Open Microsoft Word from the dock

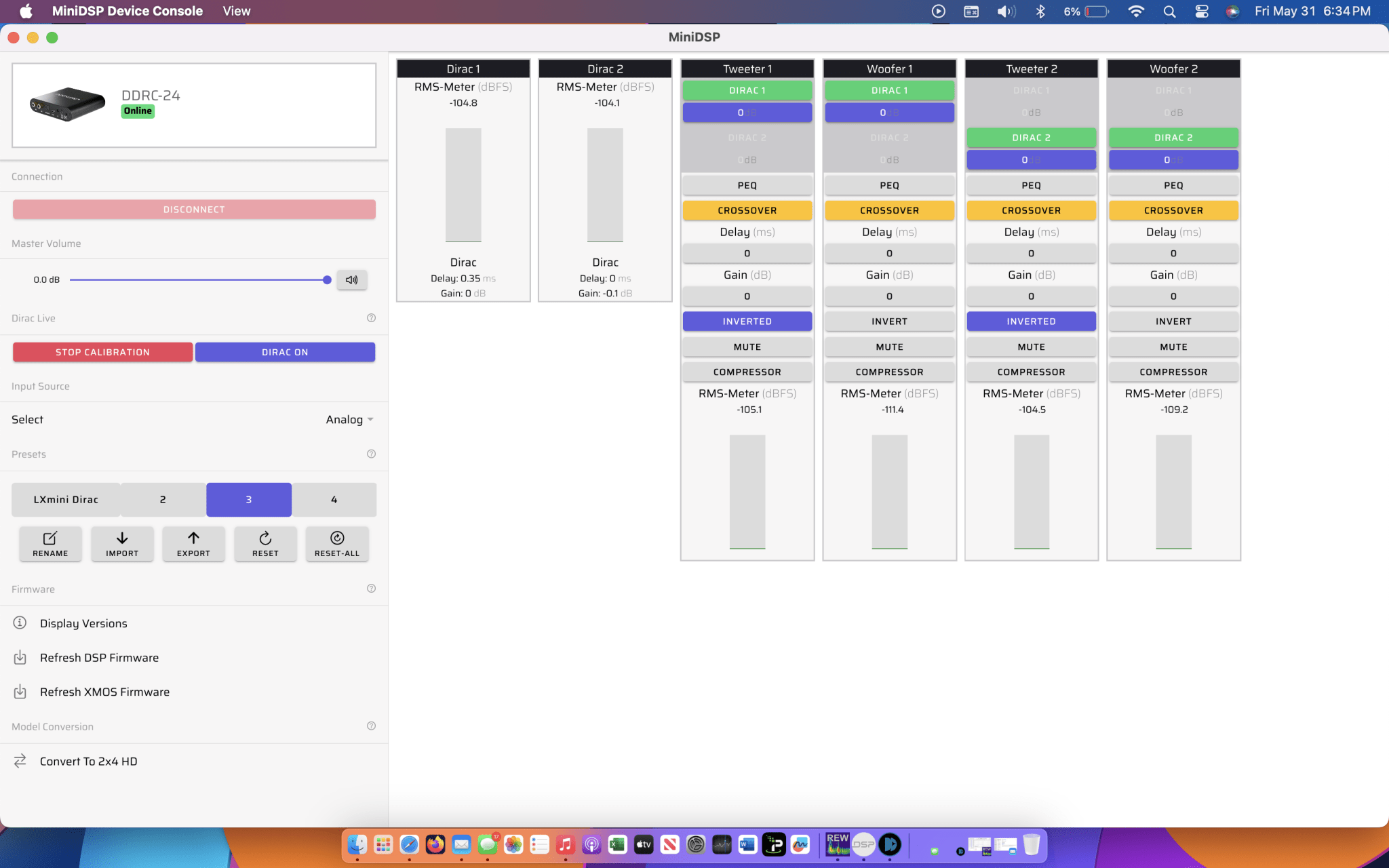point(747,844)
